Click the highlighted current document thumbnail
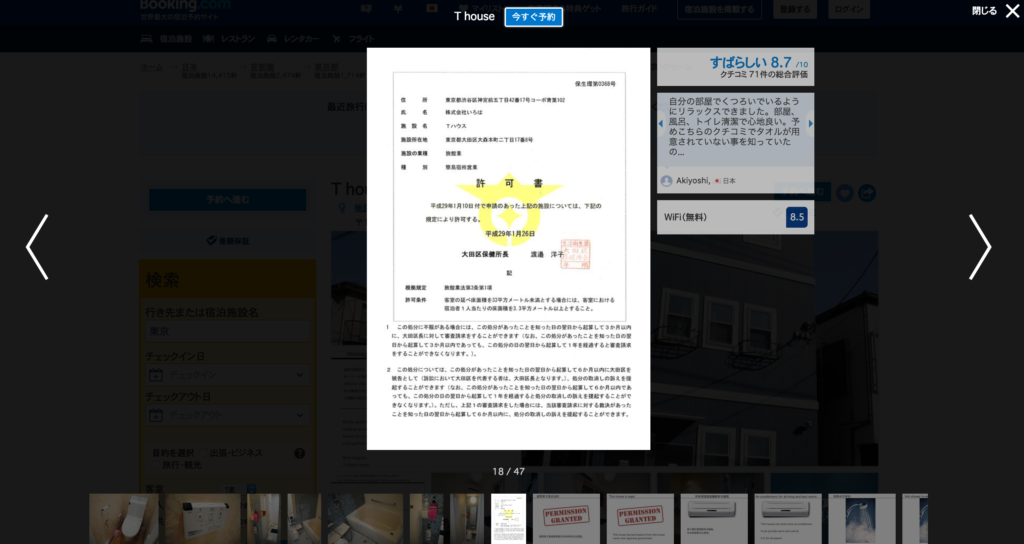 (x=508, y=518)
